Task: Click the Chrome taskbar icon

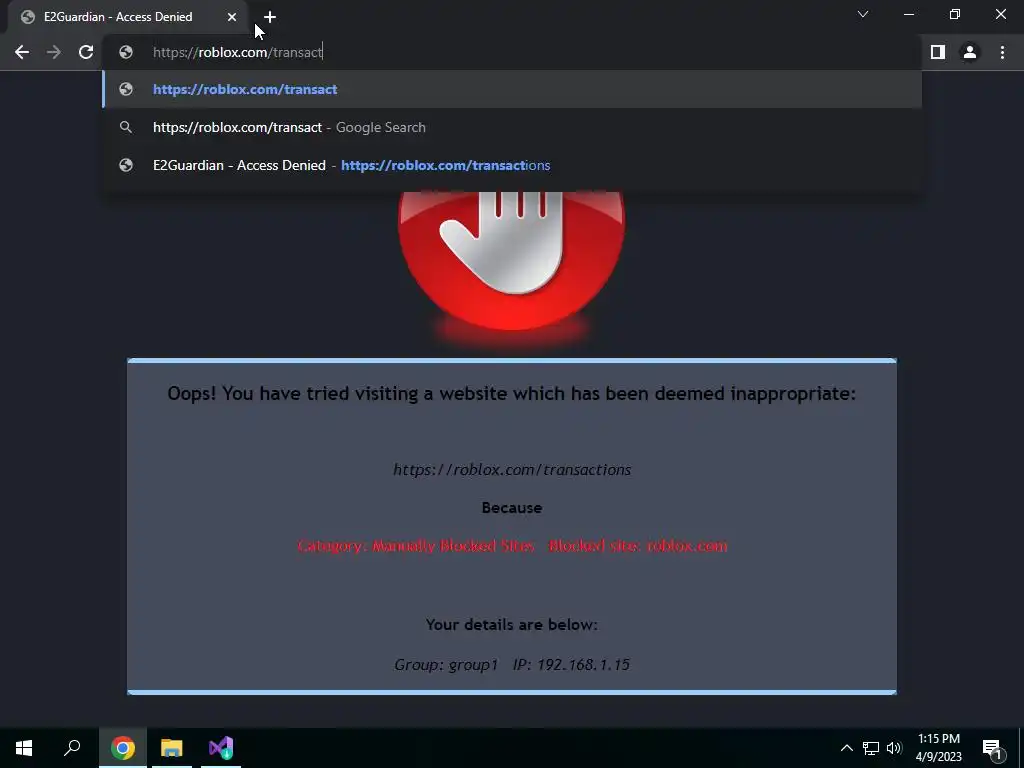Action: 123,748
